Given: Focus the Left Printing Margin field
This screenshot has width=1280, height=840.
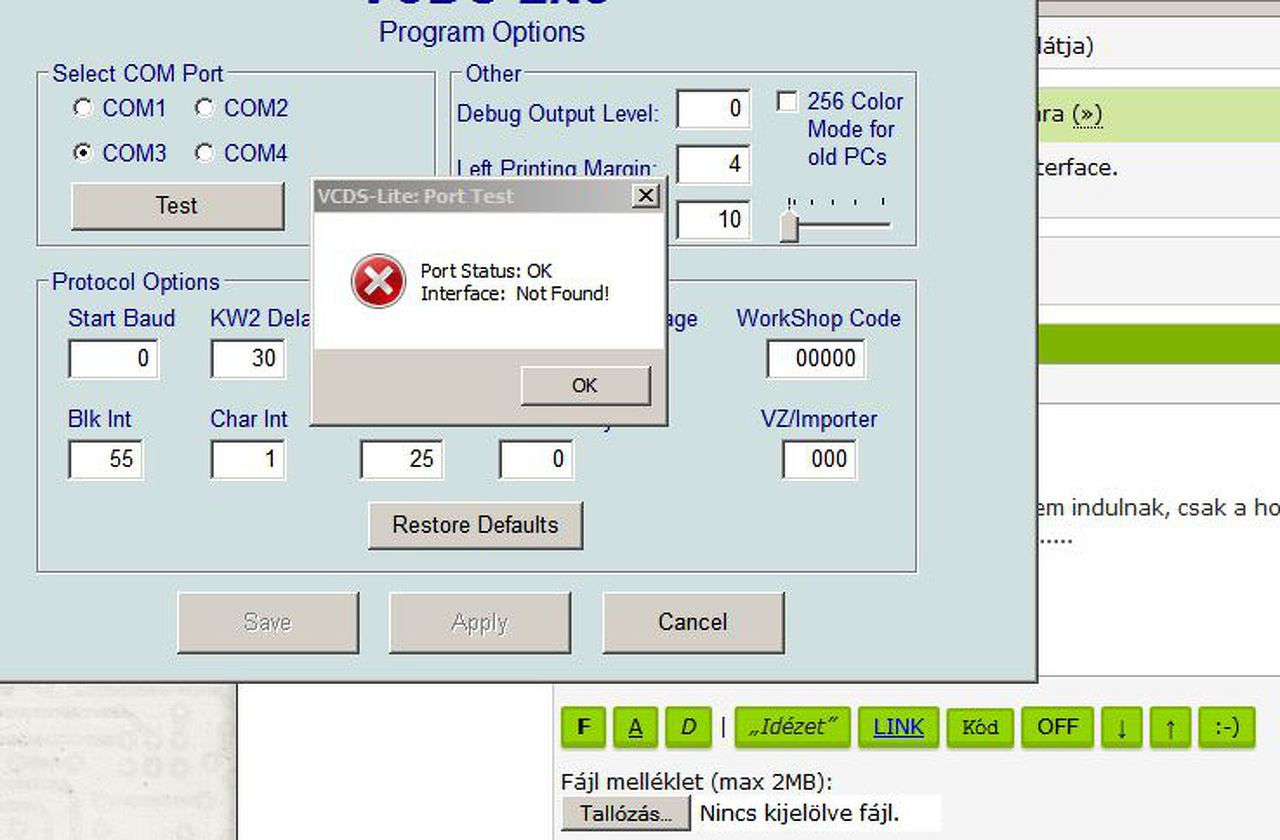Looking at the screenshot, I should [713, 164].
